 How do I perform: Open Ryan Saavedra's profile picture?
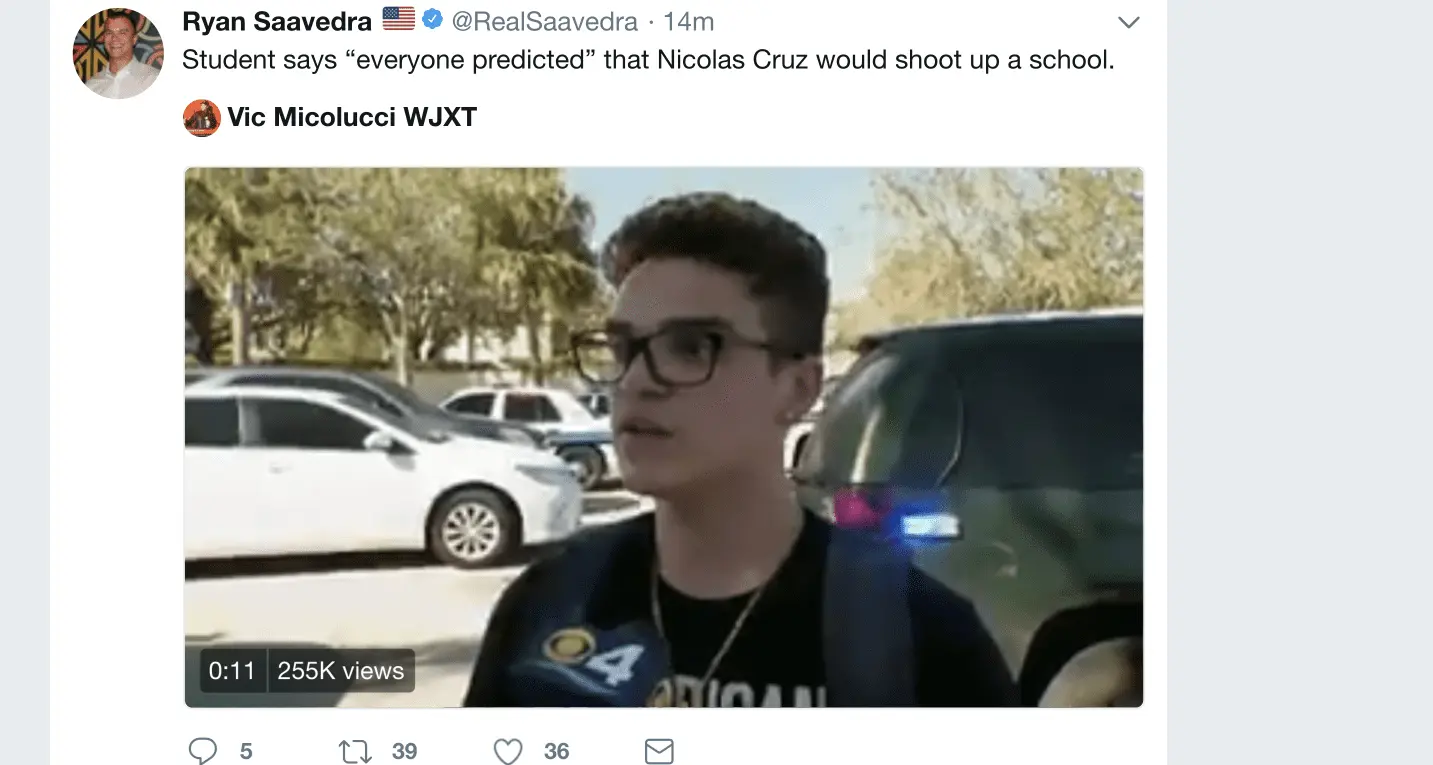[x=118, y=54]
